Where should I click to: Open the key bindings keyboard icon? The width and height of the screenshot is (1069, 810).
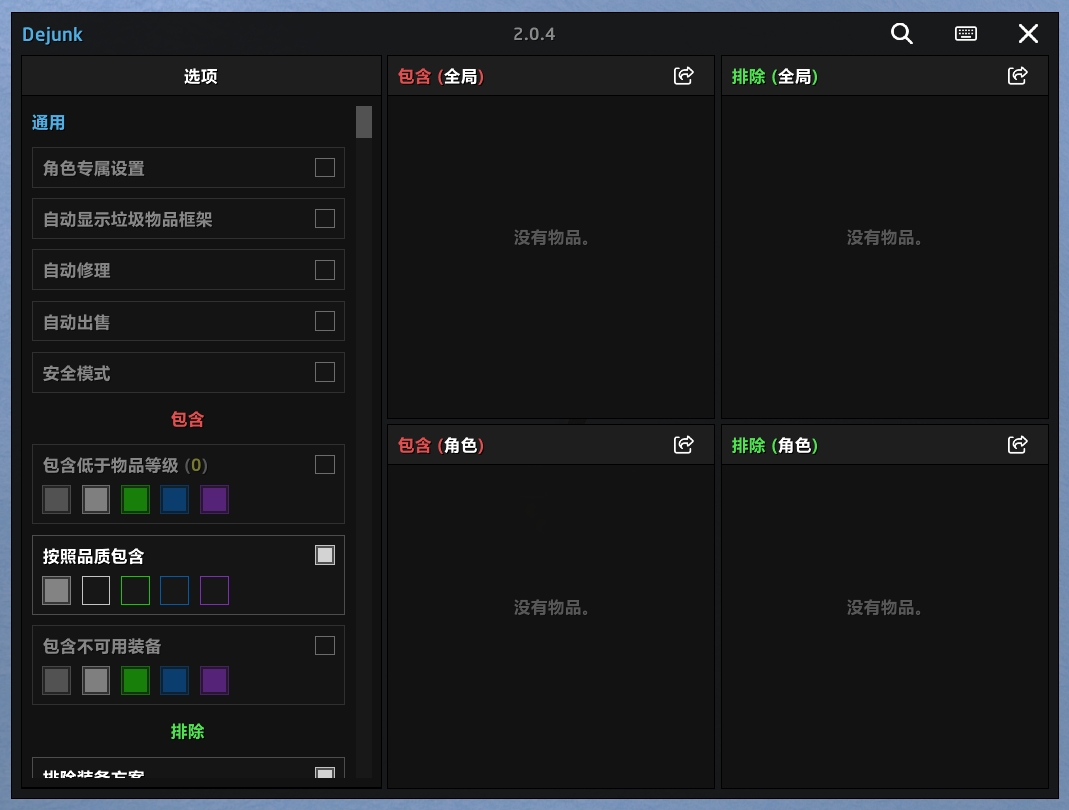pyautogui.click(x=965, y=34)
